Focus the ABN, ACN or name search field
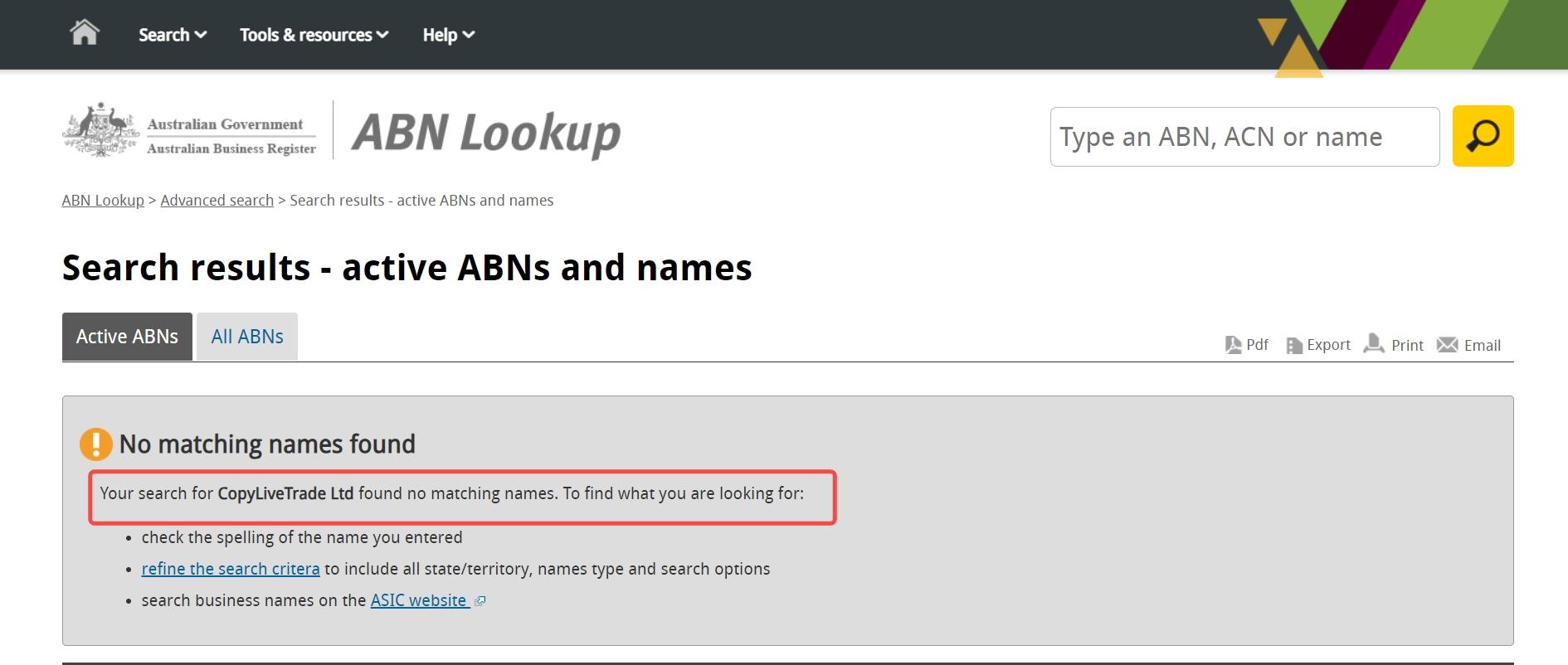 pos(1244,137)
